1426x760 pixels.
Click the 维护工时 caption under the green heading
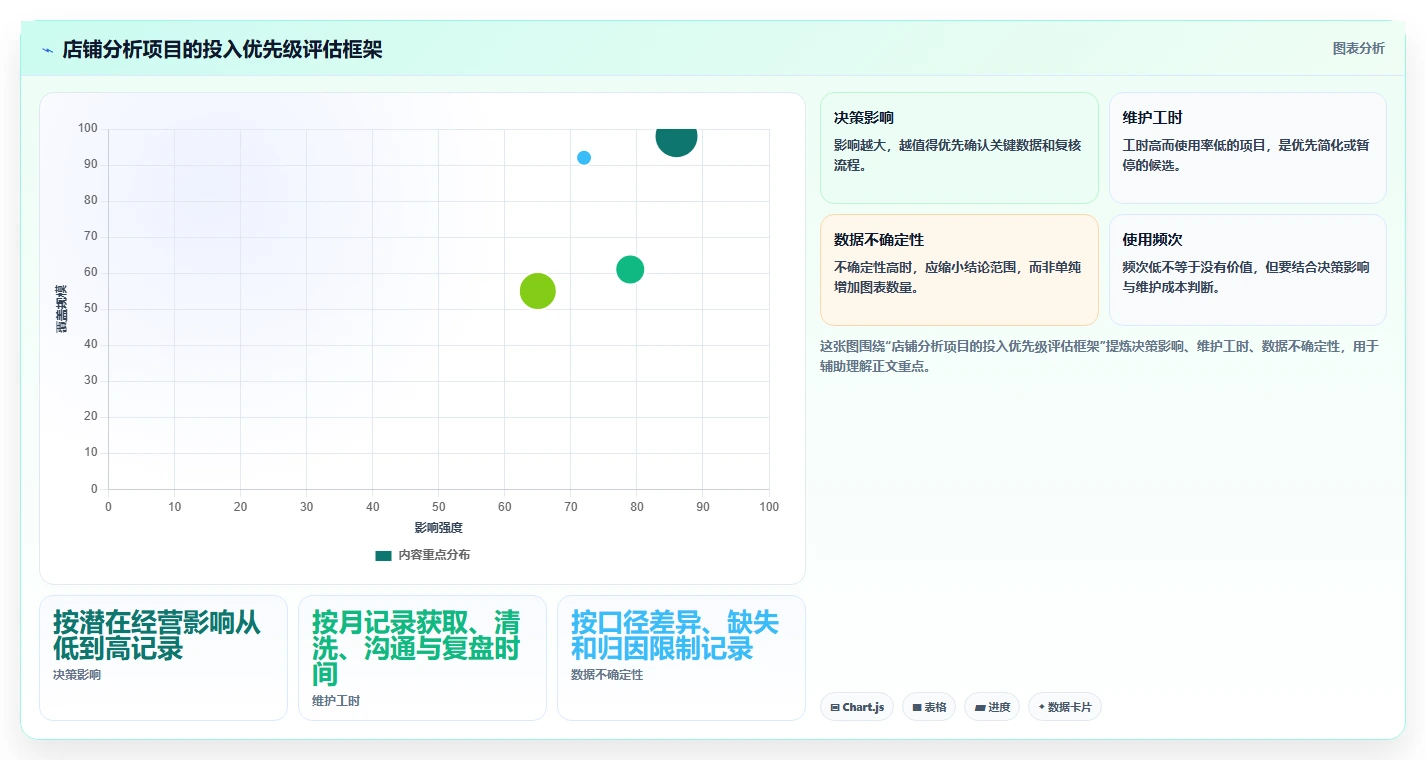click(336, 701)
